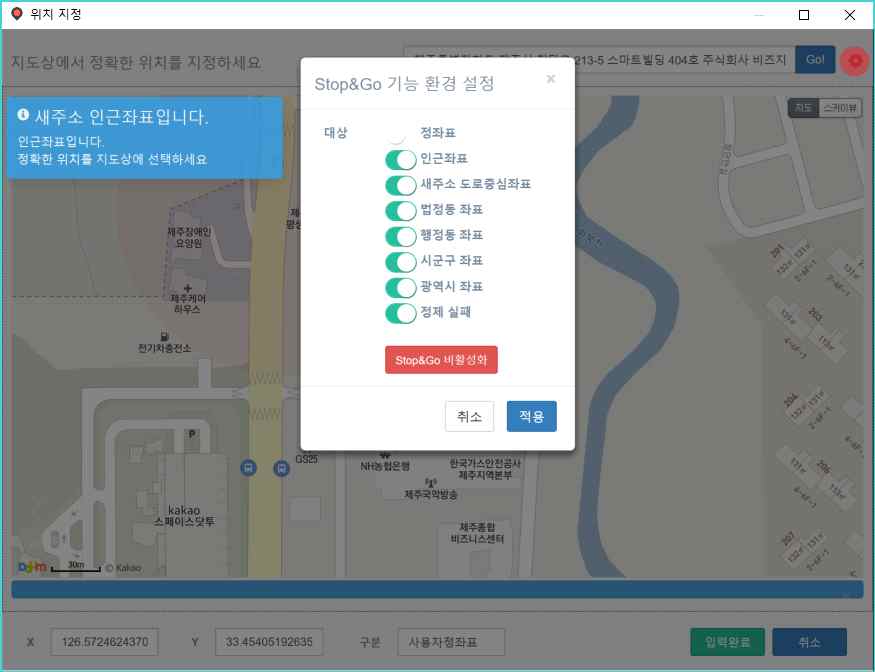The width and height of the screenshot is (875, 672).
Task: Disable the 인근좌표 switch
Action: (401, 160)
